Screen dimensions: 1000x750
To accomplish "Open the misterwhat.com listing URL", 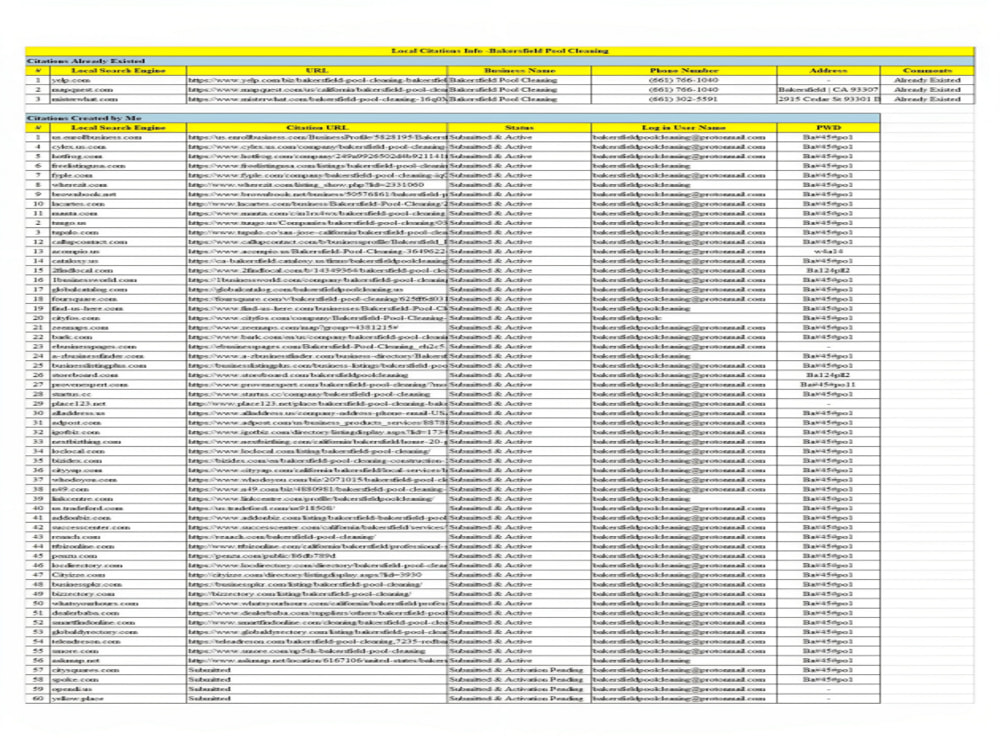I will 317,99.
